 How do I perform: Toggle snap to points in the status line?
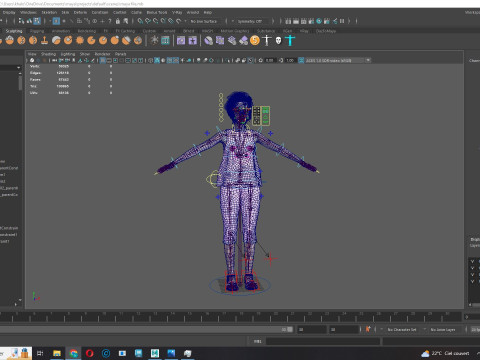[155, 21]
